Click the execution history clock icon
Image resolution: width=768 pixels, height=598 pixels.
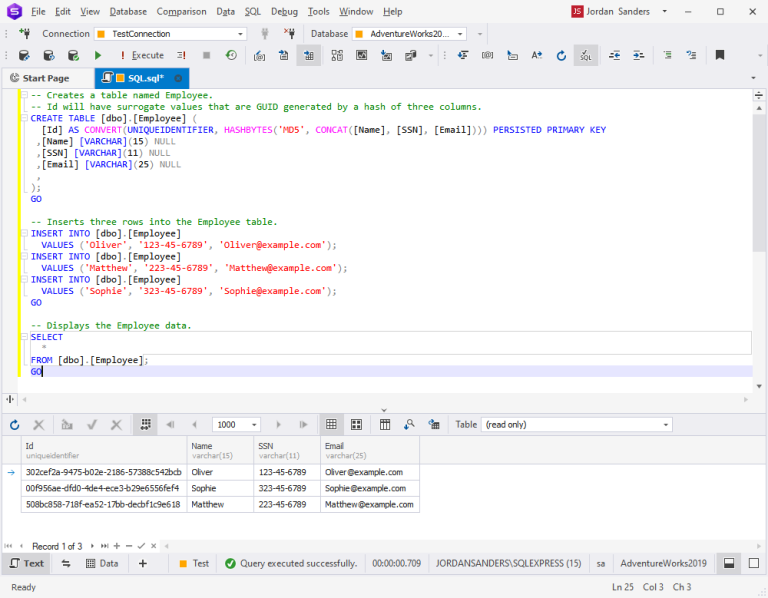[232, 55]
